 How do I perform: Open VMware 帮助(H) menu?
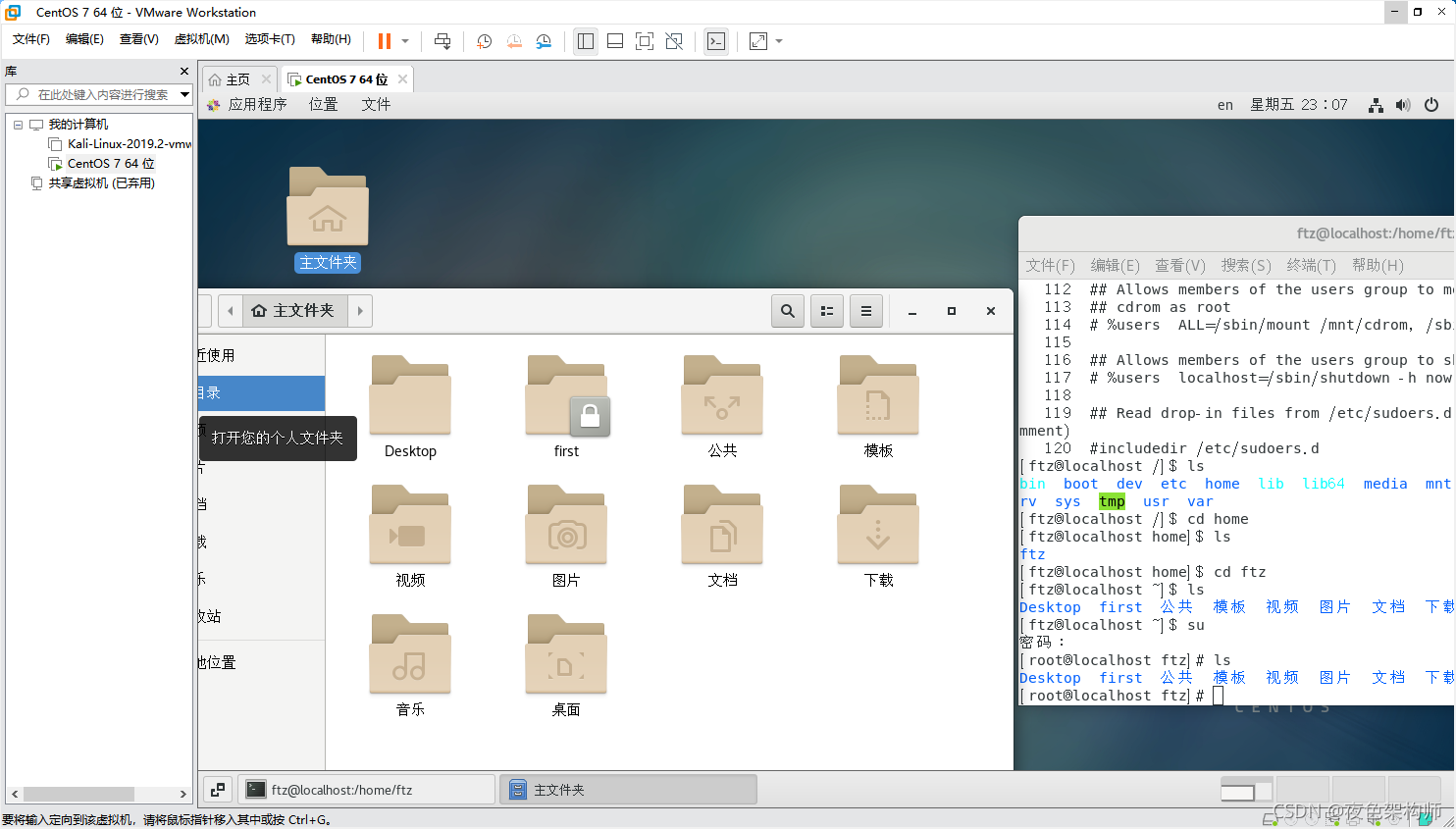point(331,39)
